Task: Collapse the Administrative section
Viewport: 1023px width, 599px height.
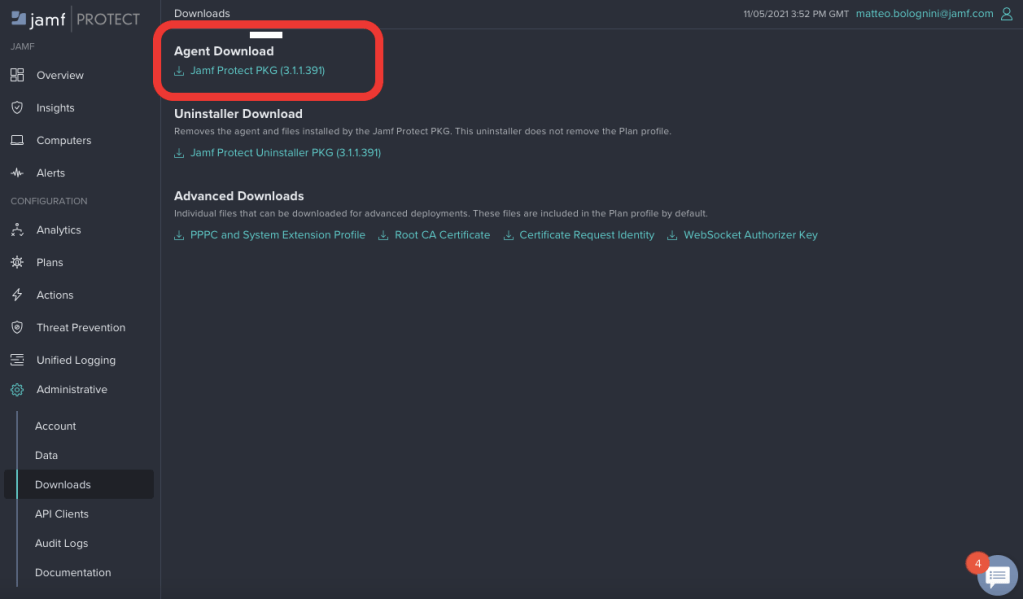Action: pos(71,390)
